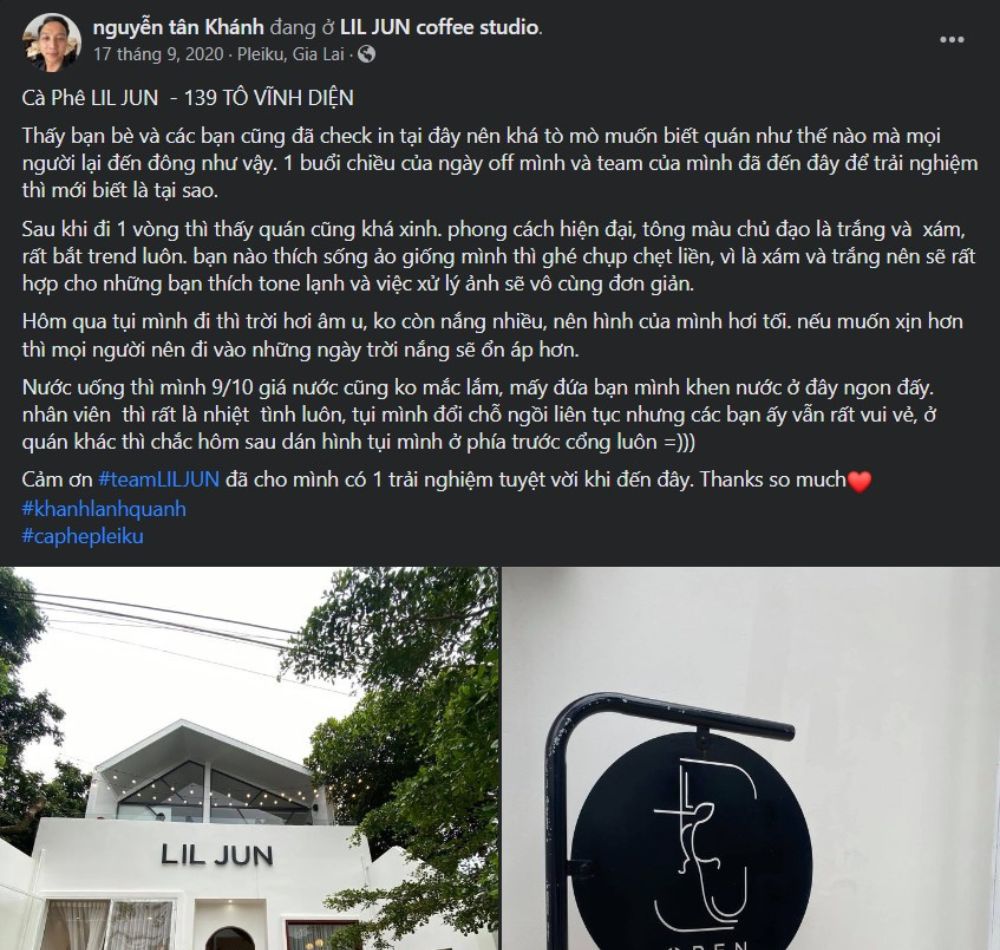
Task: Click the Pleiku, Gia Lai location link
Action: click(291, 54)
